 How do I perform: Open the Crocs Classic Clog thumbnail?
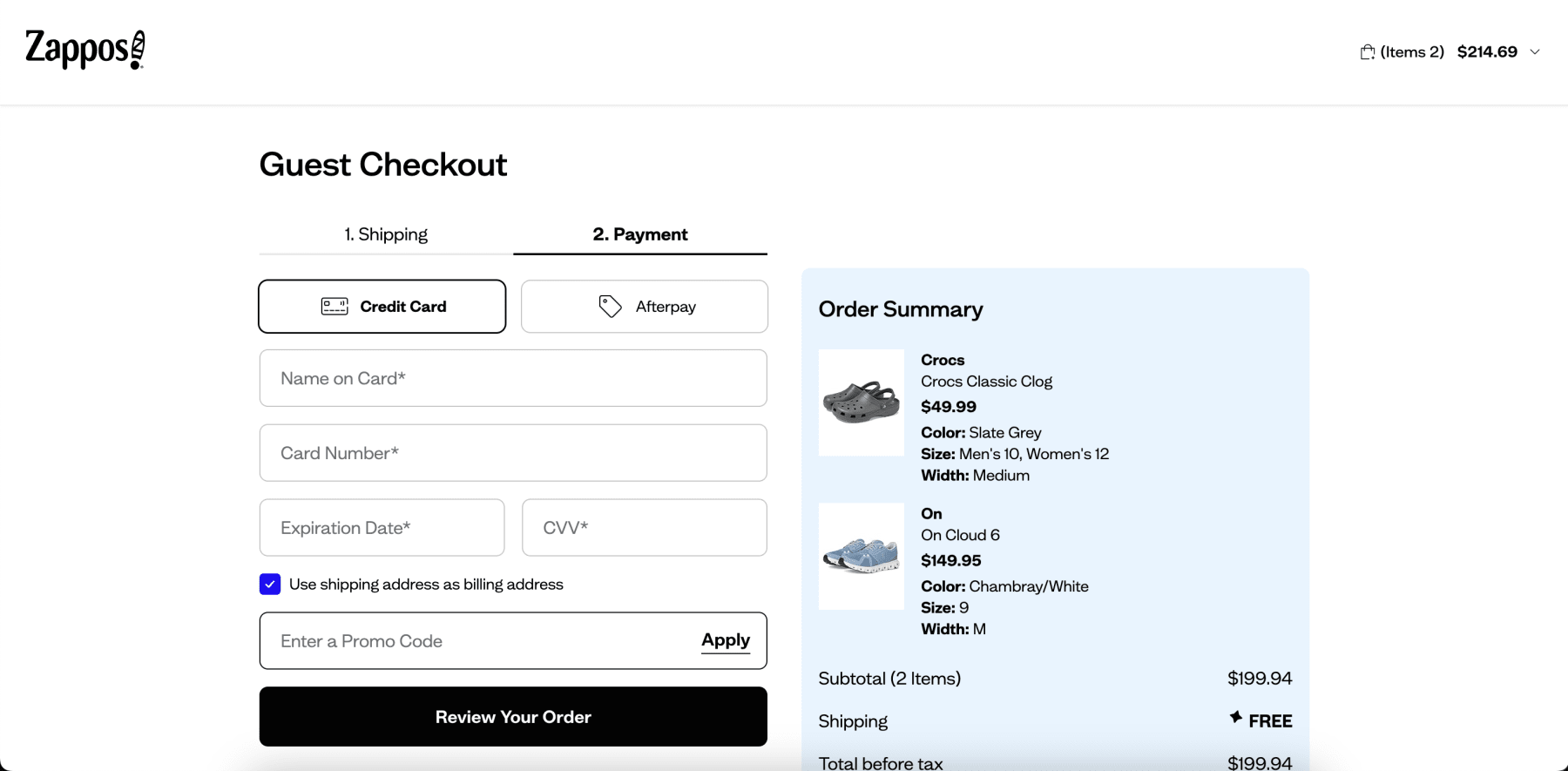pos(862,402)
